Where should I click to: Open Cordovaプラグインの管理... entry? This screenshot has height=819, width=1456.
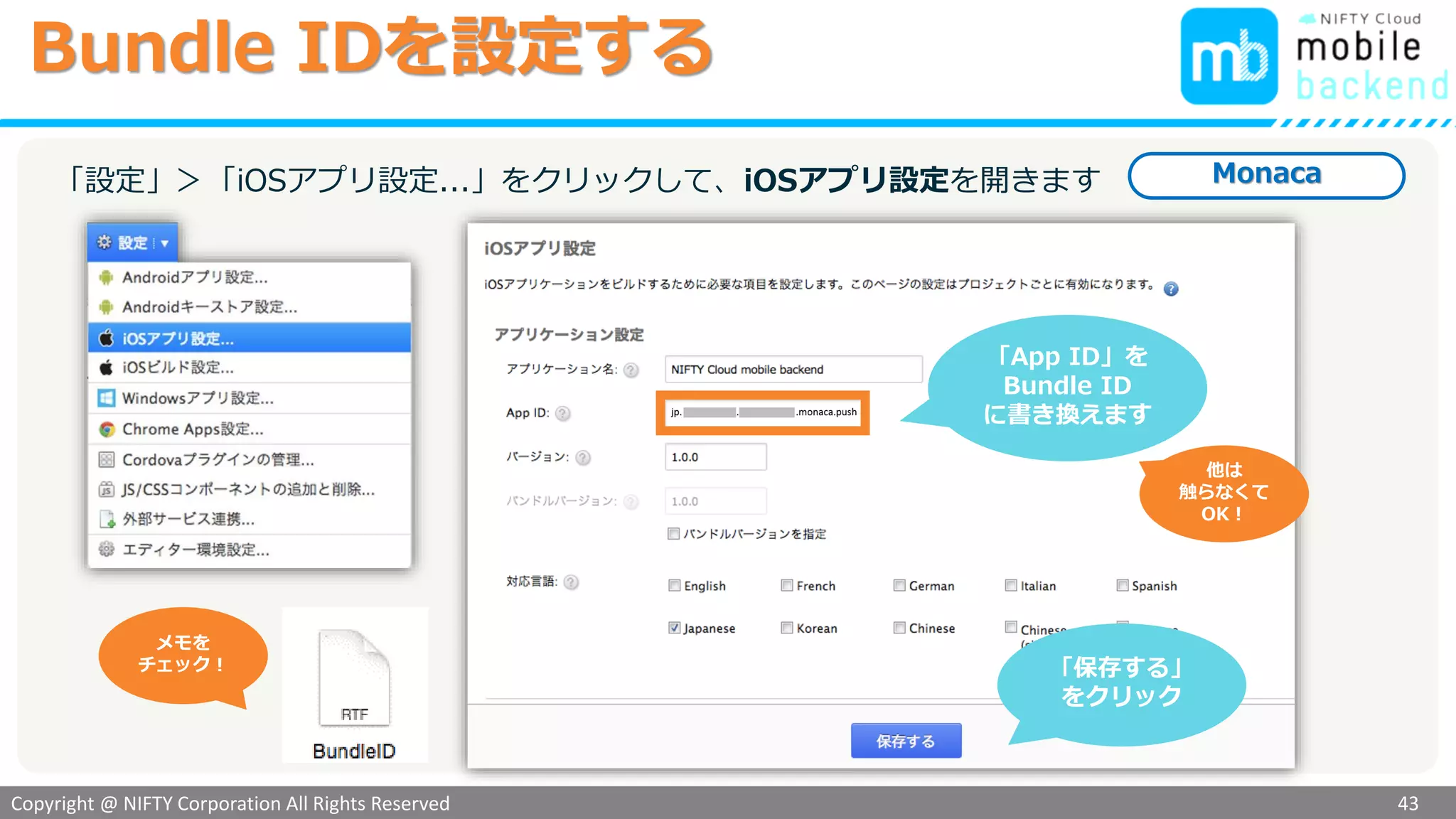coord(250,459)
